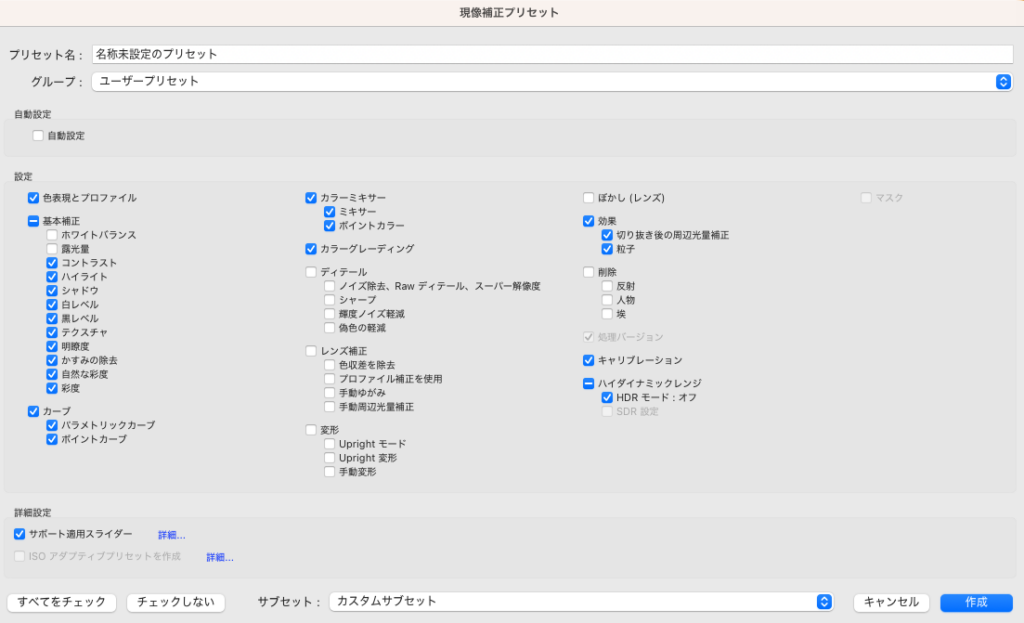1024x623 pixels.
Task: Enable 色収差を除去 under レンズ補正
Action: tap(330, 365)
